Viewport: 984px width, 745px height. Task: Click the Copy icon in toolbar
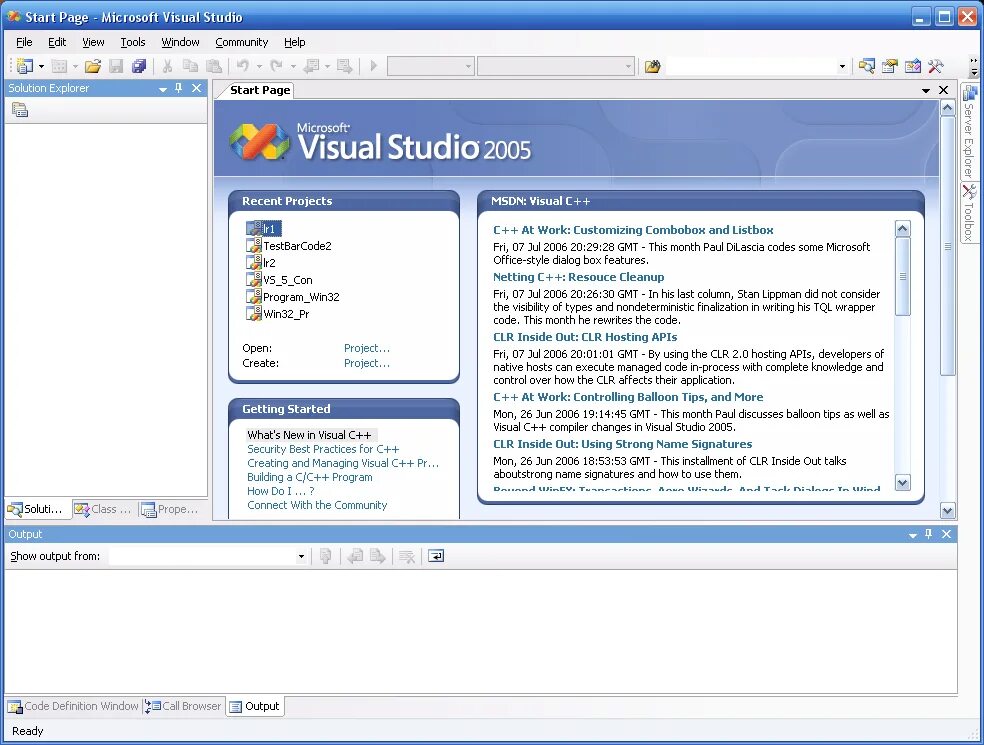190,66
